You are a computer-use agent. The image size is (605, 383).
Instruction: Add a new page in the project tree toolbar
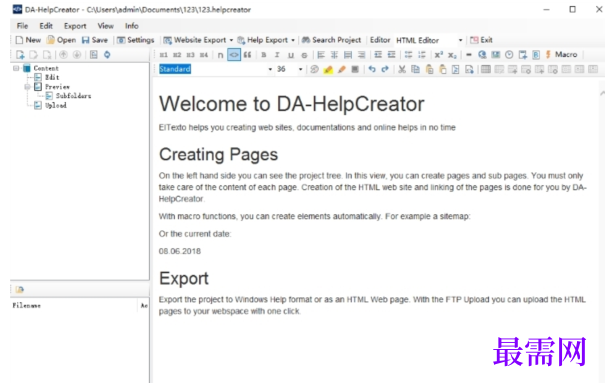[20, 55]
